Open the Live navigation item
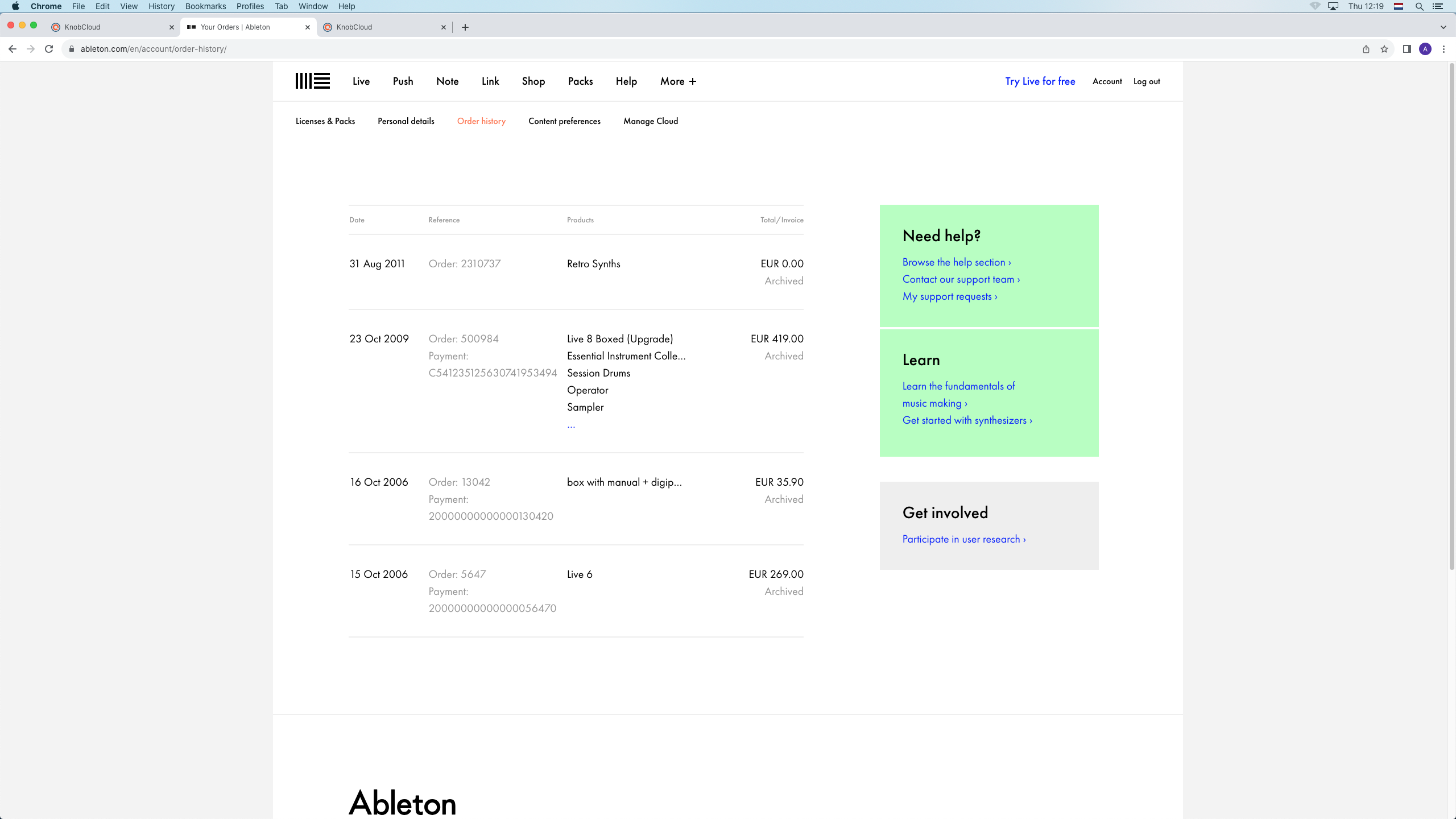The width and height of the screenshot is (1456, 819). tap(361, 81)
